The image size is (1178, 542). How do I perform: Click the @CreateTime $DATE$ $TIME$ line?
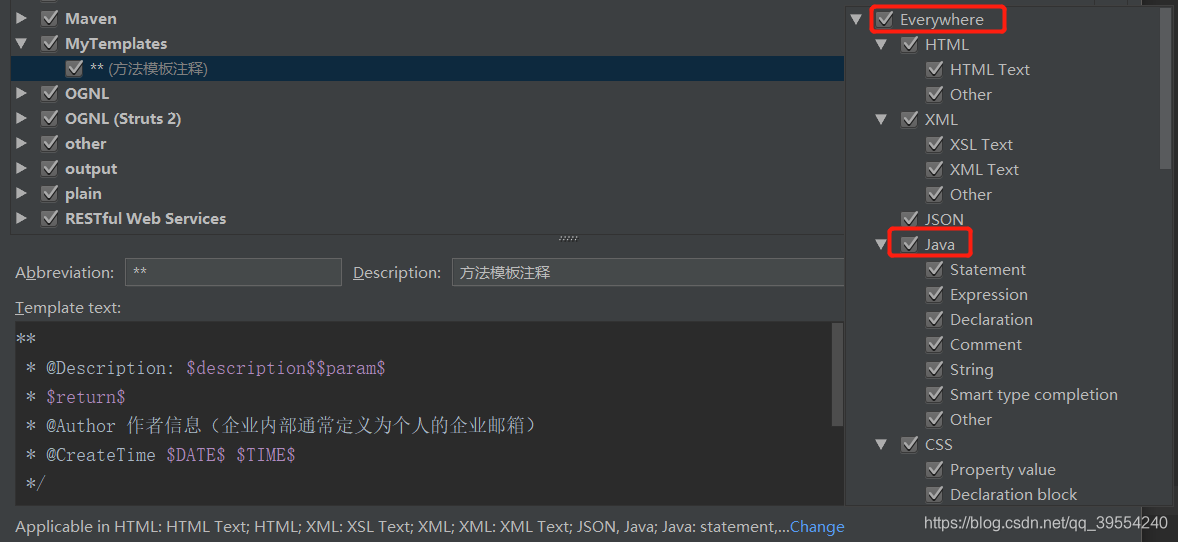160,455
